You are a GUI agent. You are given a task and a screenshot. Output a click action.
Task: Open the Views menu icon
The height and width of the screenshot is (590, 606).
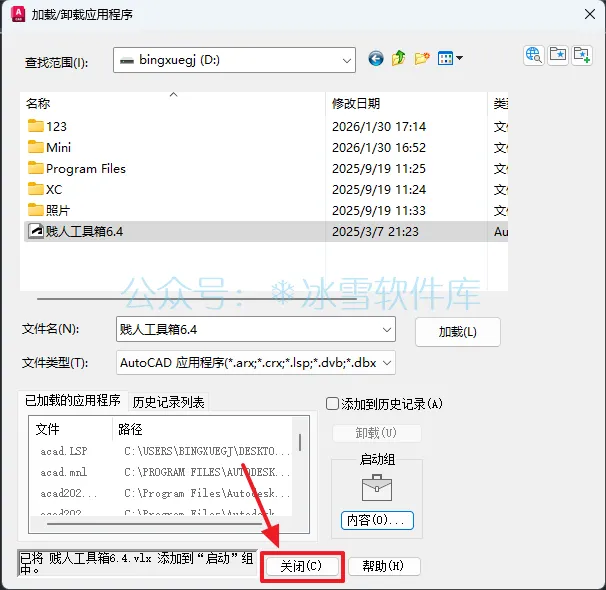coord(445,58)
